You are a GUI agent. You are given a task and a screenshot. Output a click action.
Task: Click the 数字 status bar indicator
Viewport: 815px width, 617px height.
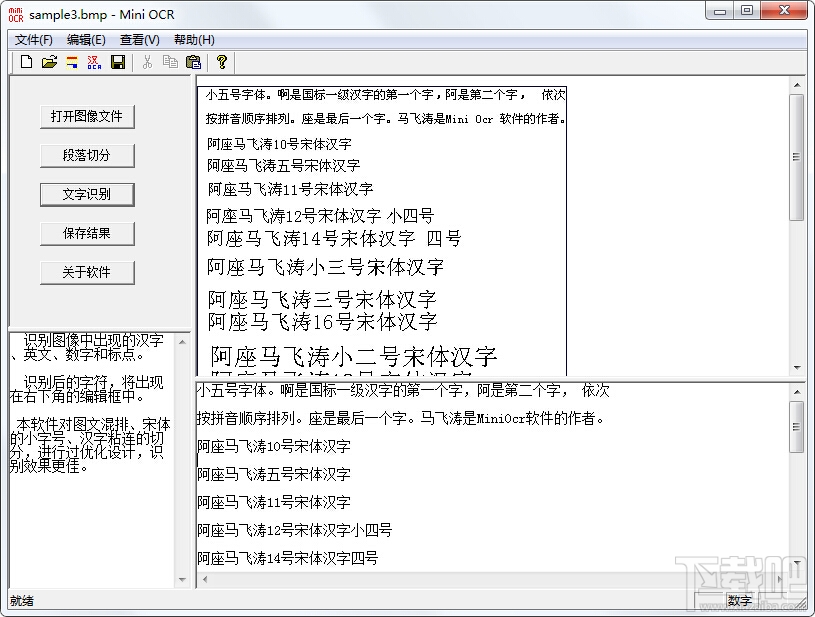tap(740, 601)
